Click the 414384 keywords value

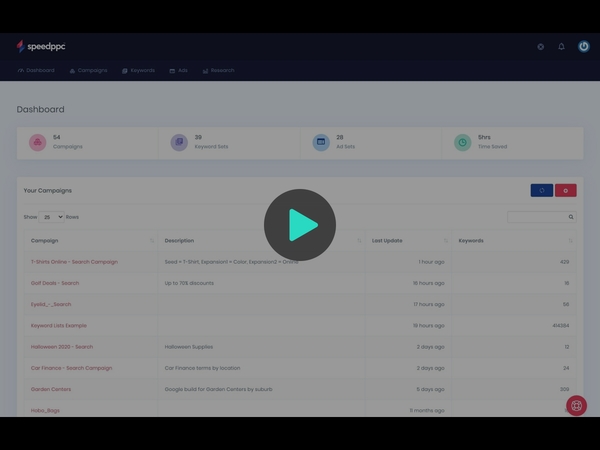561,326
